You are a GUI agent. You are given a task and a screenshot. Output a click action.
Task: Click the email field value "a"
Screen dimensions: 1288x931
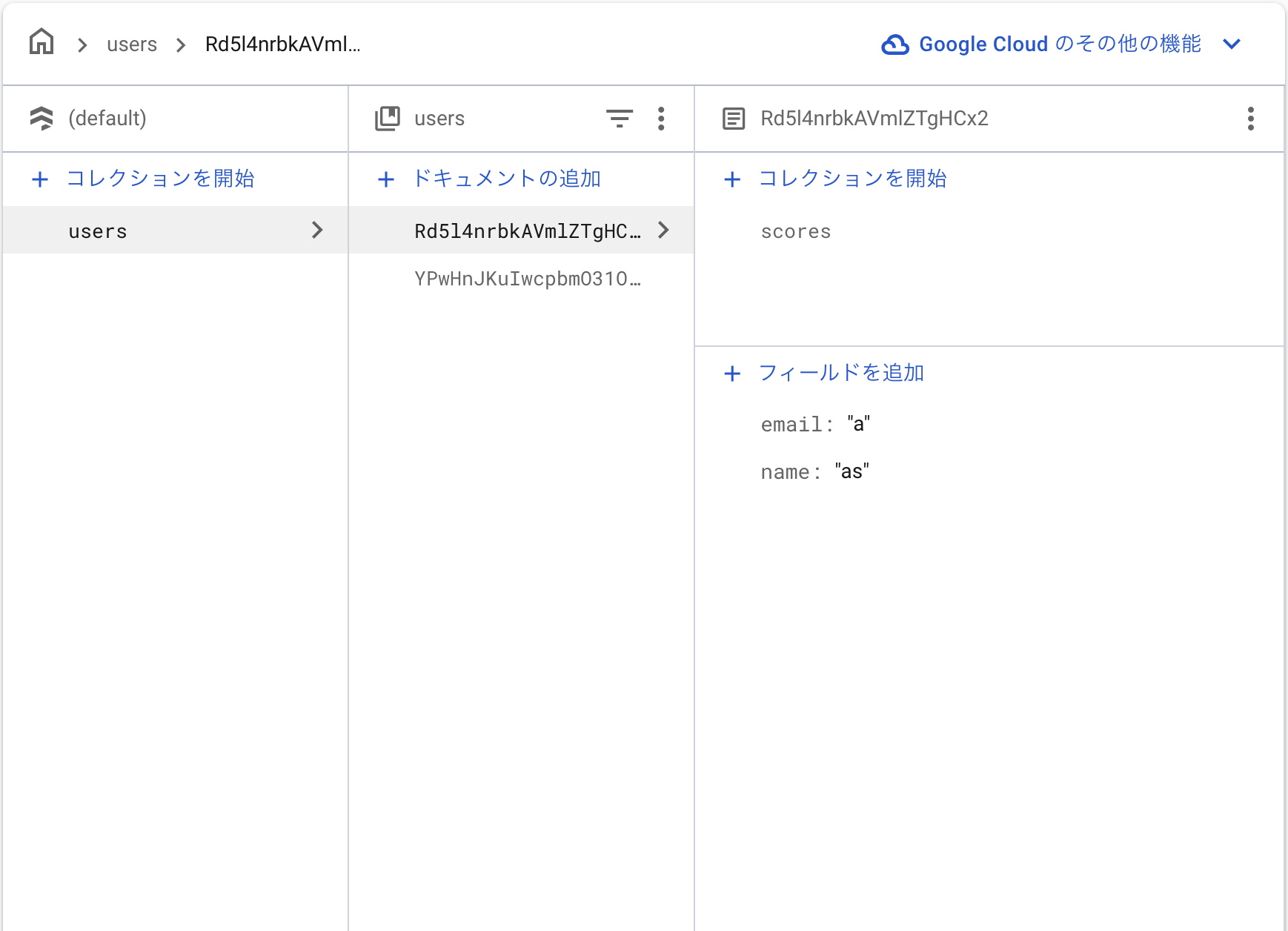click(x=858, y=424)
